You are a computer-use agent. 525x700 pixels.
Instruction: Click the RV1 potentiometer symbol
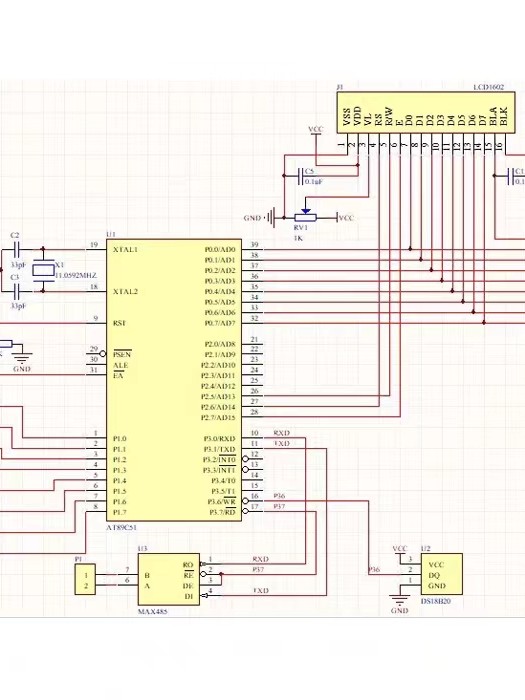305,216
